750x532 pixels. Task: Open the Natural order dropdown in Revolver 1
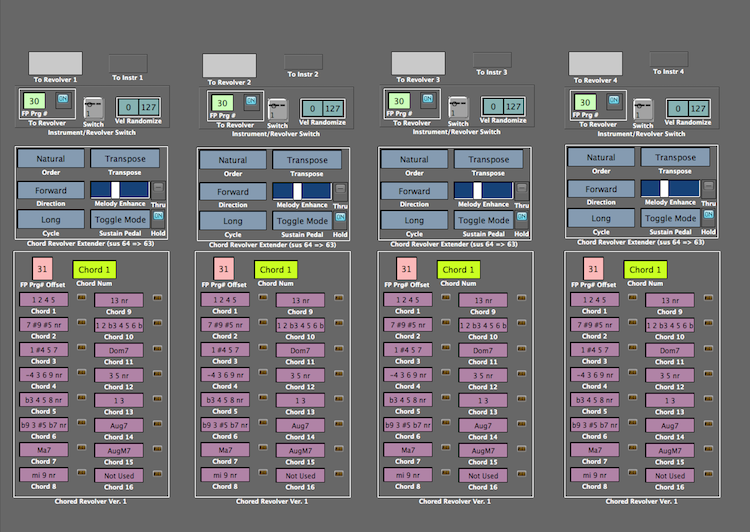(51, 158)
